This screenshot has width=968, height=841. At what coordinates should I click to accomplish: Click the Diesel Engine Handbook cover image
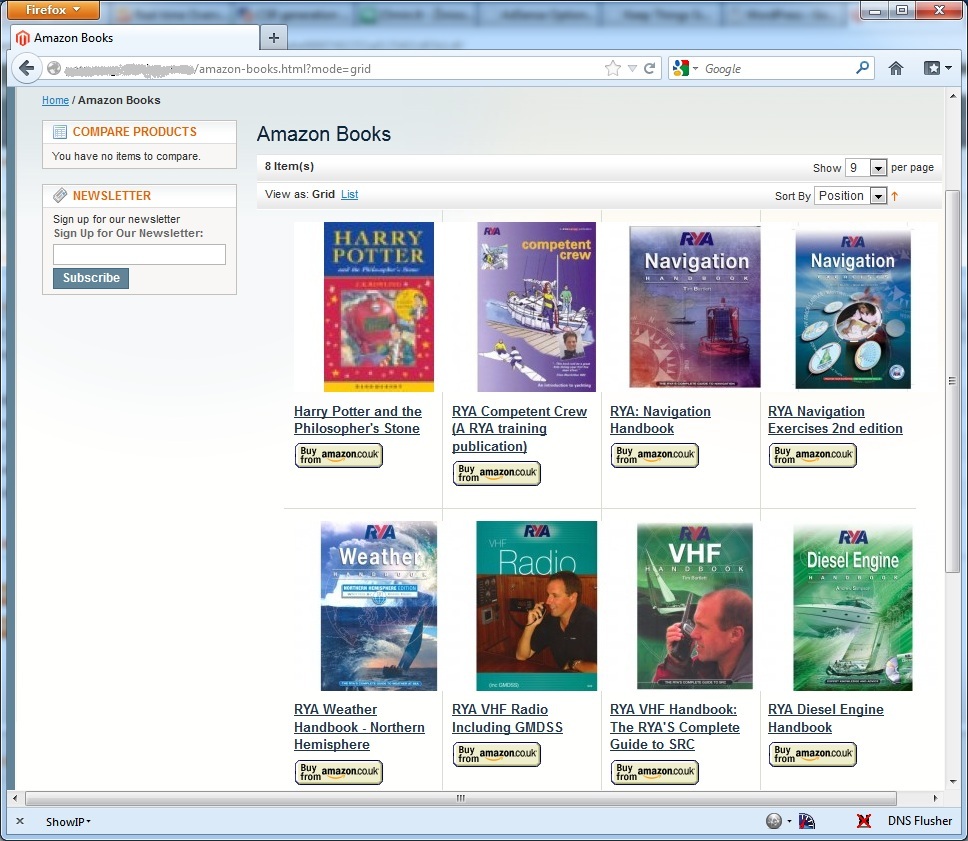(853, 607)
